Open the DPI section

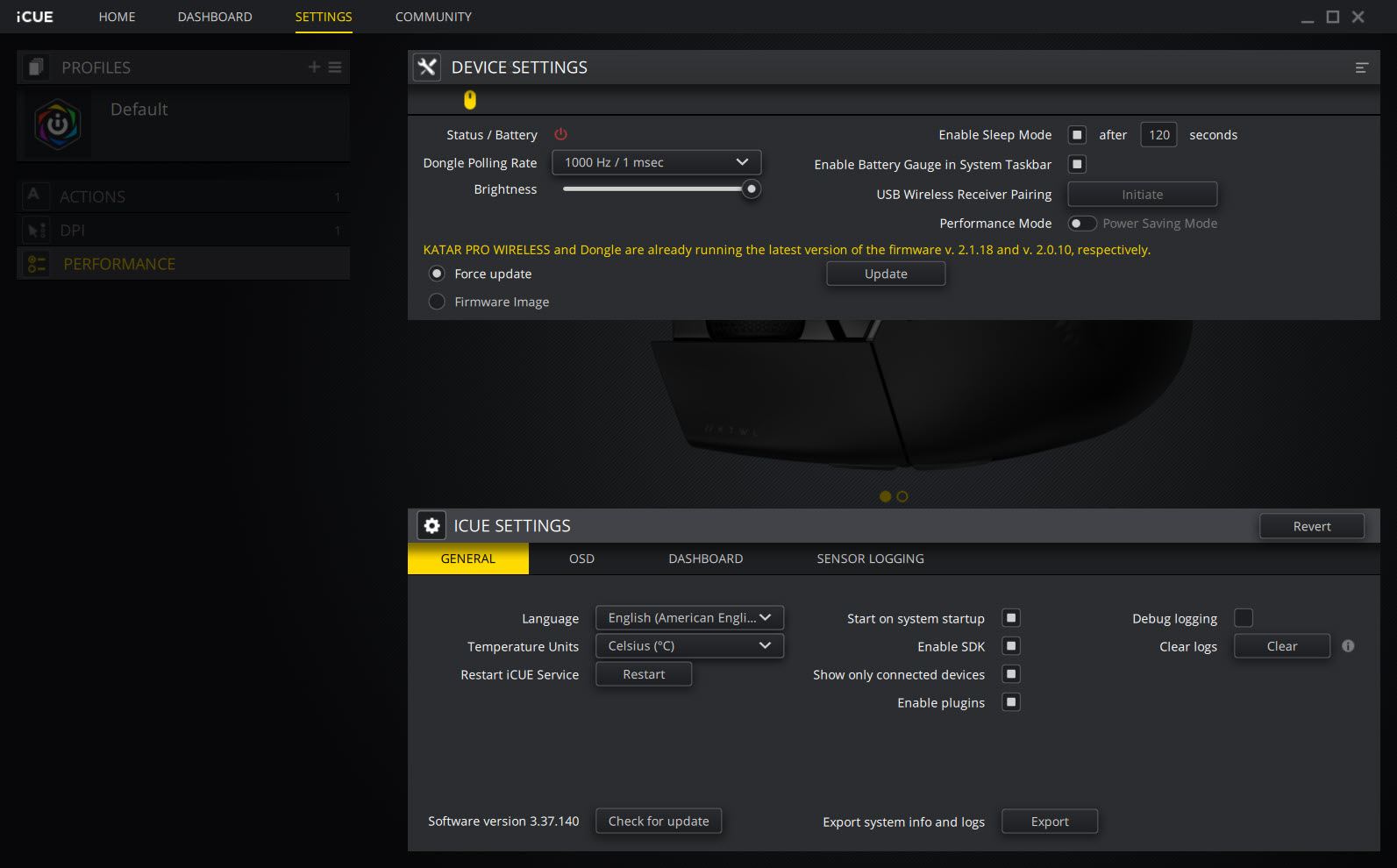pyautogui.click(x=183, y=231)
